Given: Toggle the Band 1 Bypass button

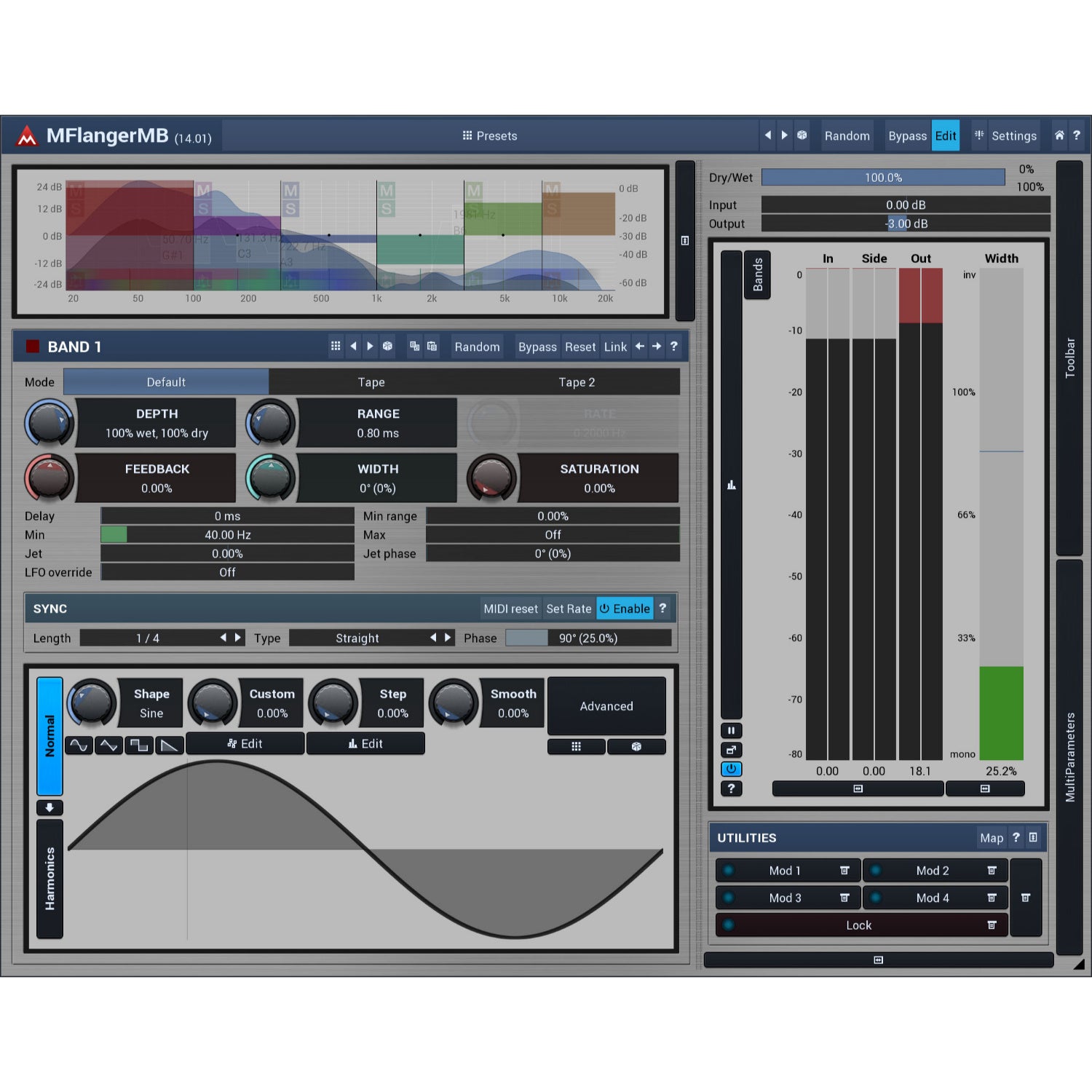Looking at the screenshot, I should (537, 347).
